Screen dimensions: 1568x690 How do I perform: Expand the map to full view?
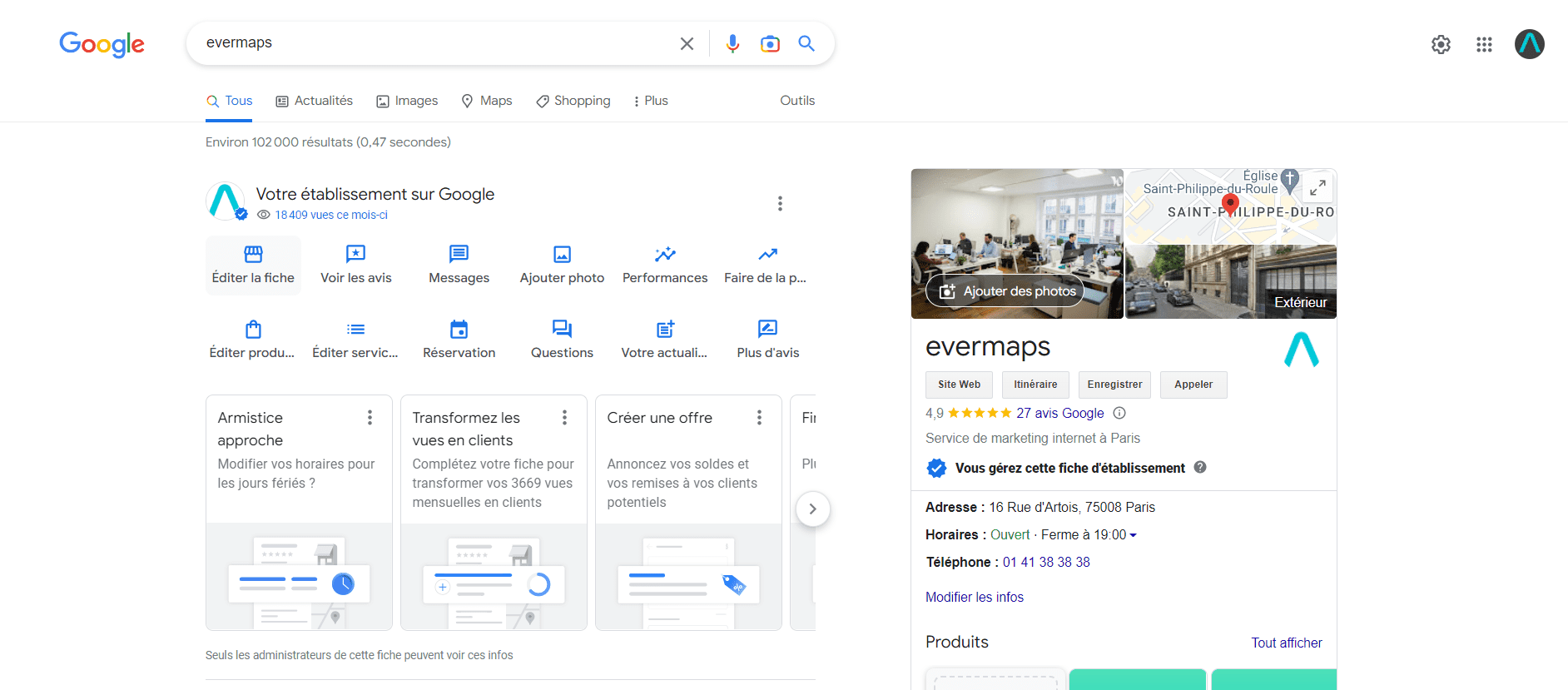pos(1317,188)
